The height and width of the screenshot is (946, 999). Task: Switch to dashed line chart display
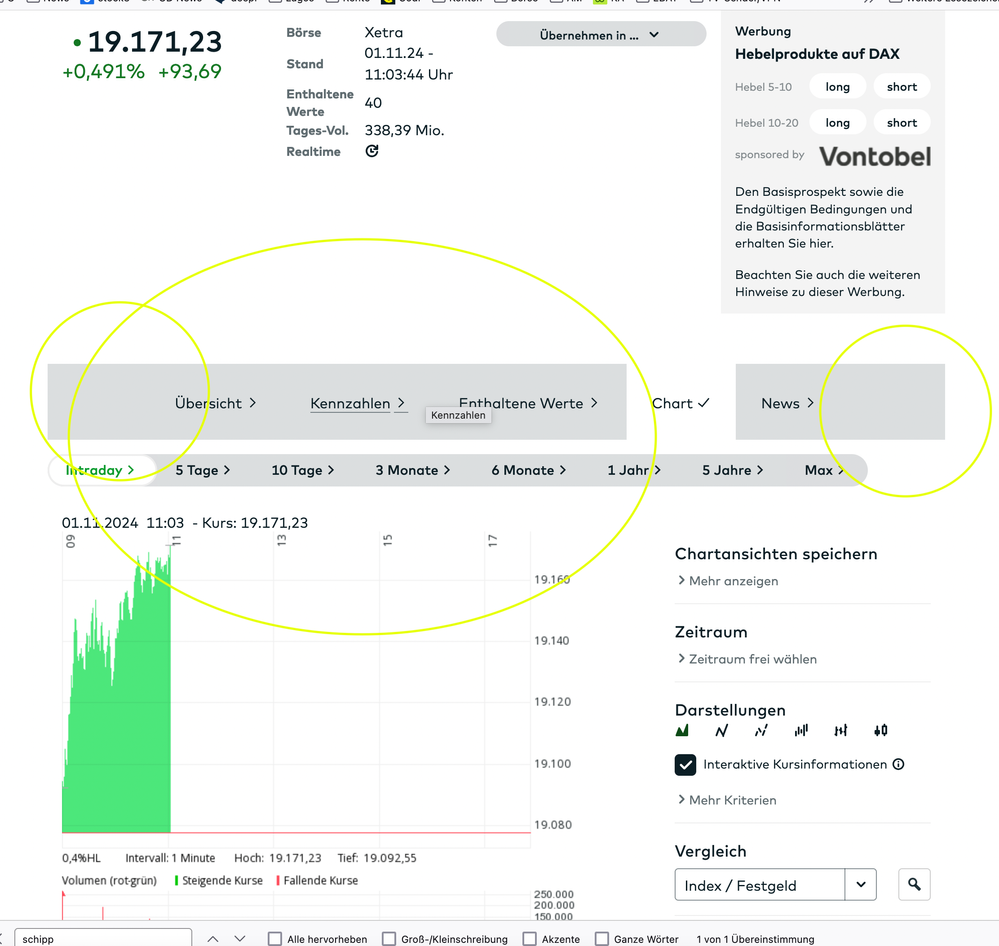tap(761, 731)
